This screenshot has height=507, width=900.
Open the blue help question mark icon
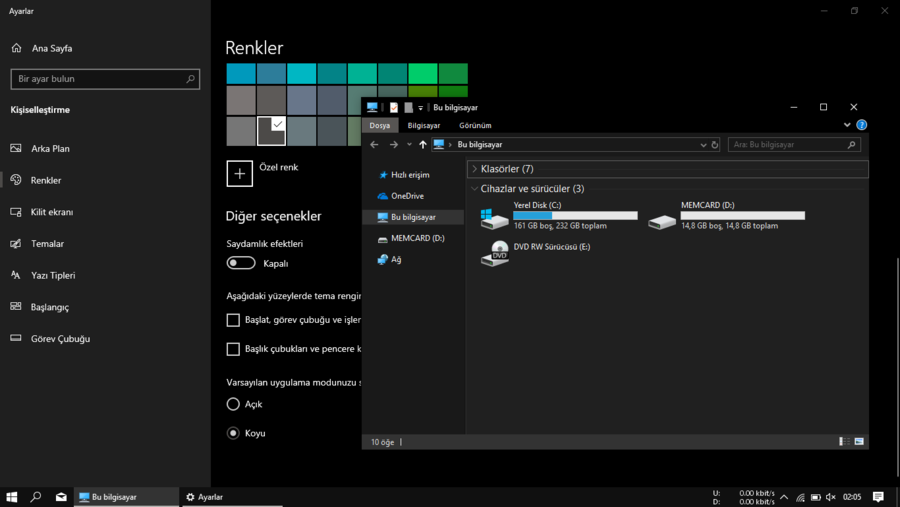point(862,125)
